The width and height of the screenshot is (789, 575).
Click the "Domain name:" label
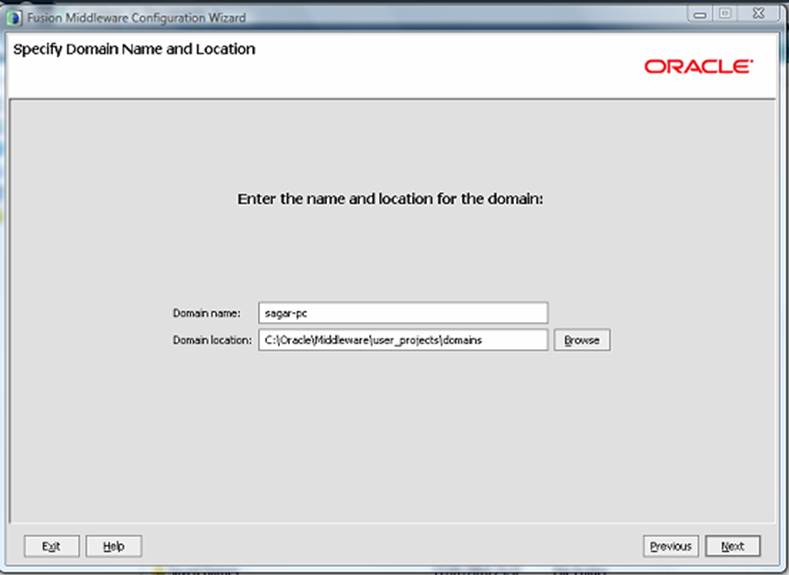[206, 313]
